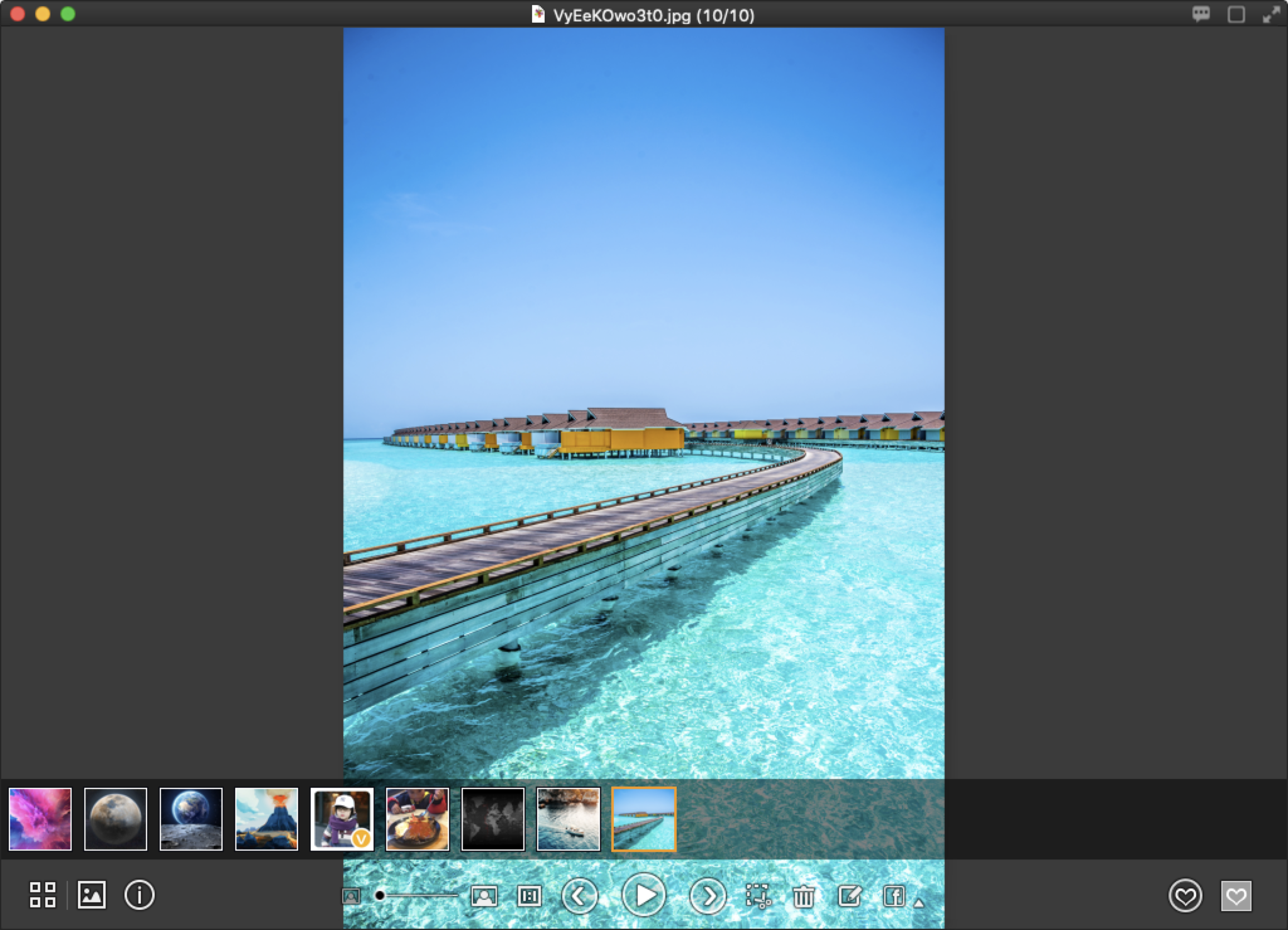The image size is (1288, 930).
Task: Start slideshow with play button
Action: (x=644, y=895)
